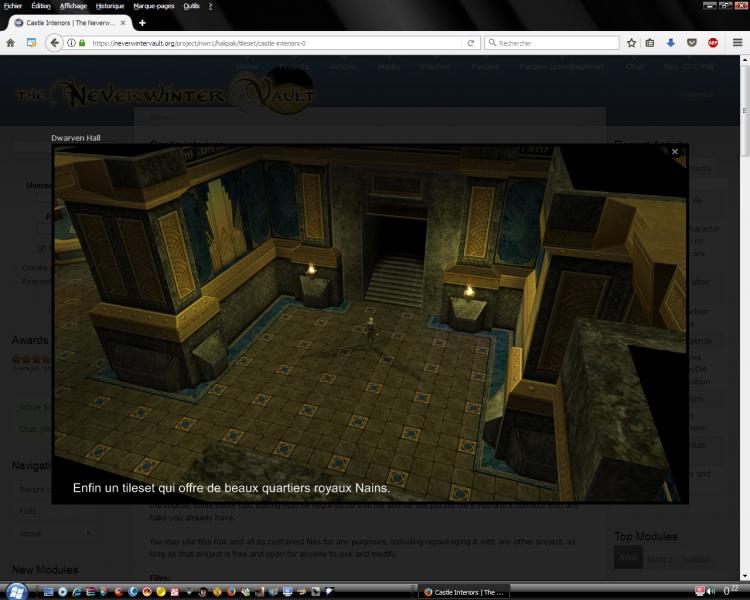Open the downloads arrow
The image size is (750, 600).
(x=671, y=43)
